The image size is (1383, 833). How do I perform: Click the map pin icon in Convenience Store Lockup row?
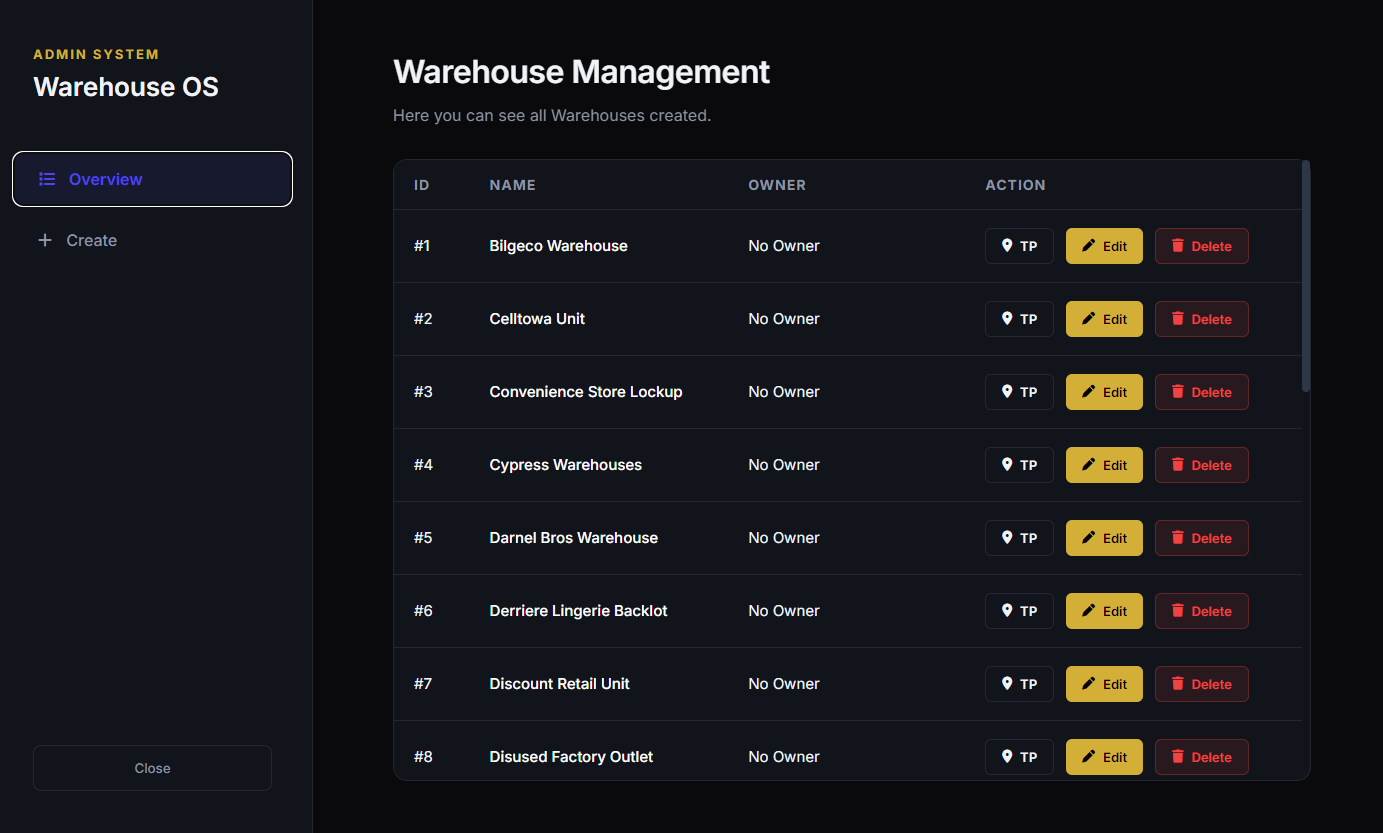coord(1007,392)
